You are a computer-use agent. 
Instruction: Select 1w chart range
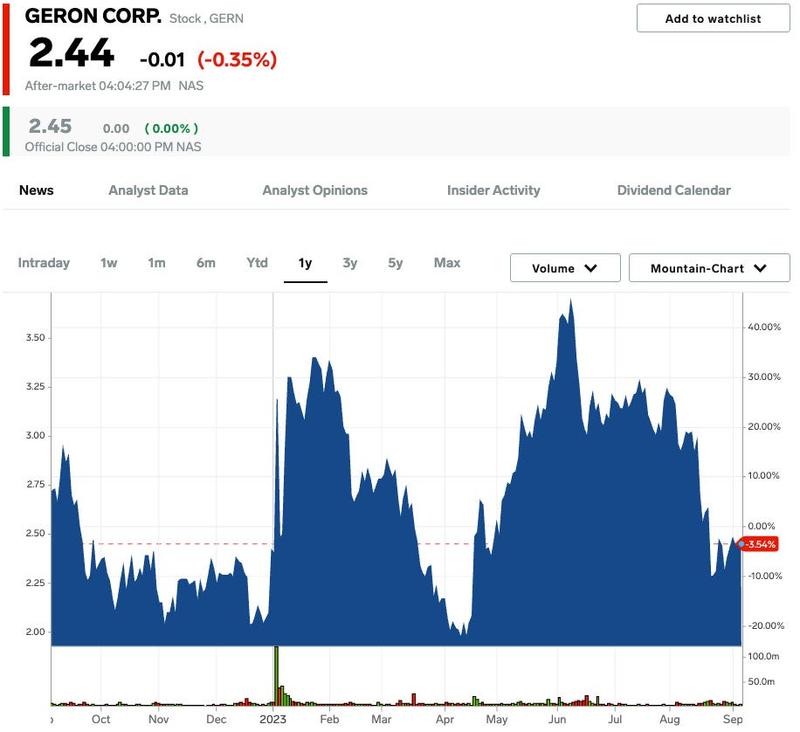pyautogui.click(x=109, y=263)
